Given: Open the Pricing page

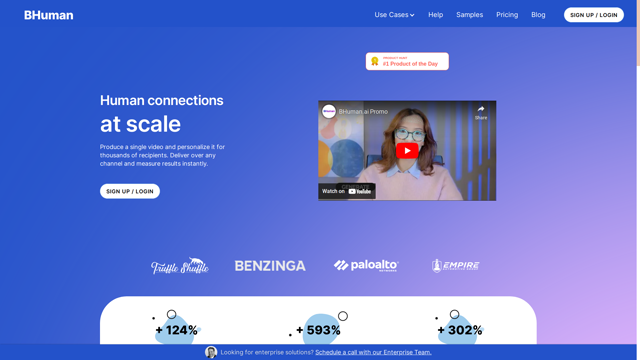Looking at the screenshot, I should click(507, 15).
